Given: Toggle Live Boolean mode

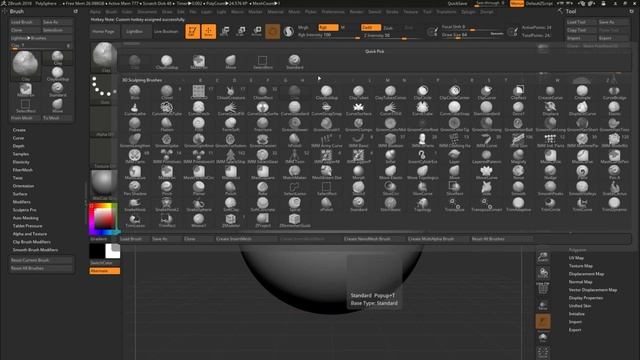Looking at the screenshot, I should (x=166, y=31).
